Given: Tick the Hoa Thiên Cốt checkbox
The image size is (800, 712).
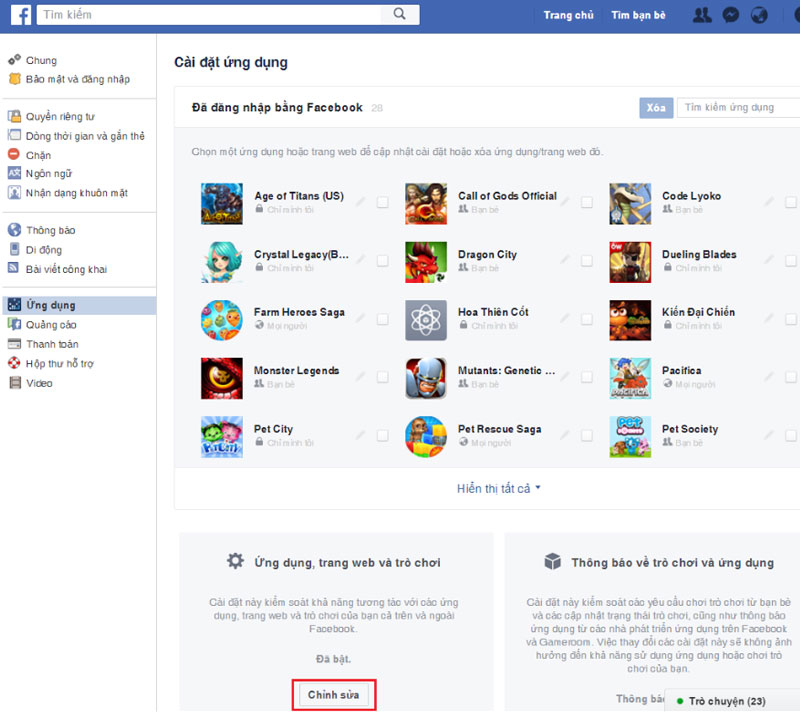Looking at the screenshot, I should tap(587, 319).
